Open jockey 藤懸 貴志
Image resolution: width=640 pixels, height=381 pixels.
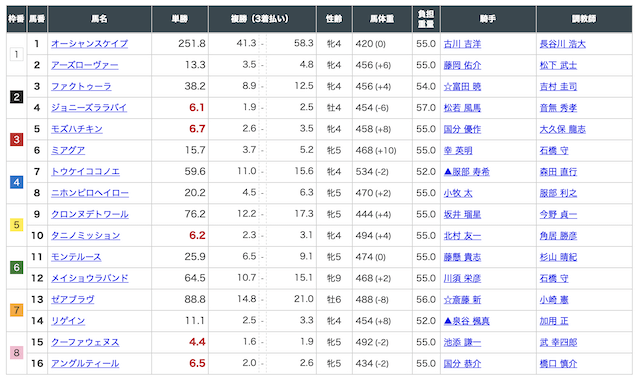click(462, 257)
